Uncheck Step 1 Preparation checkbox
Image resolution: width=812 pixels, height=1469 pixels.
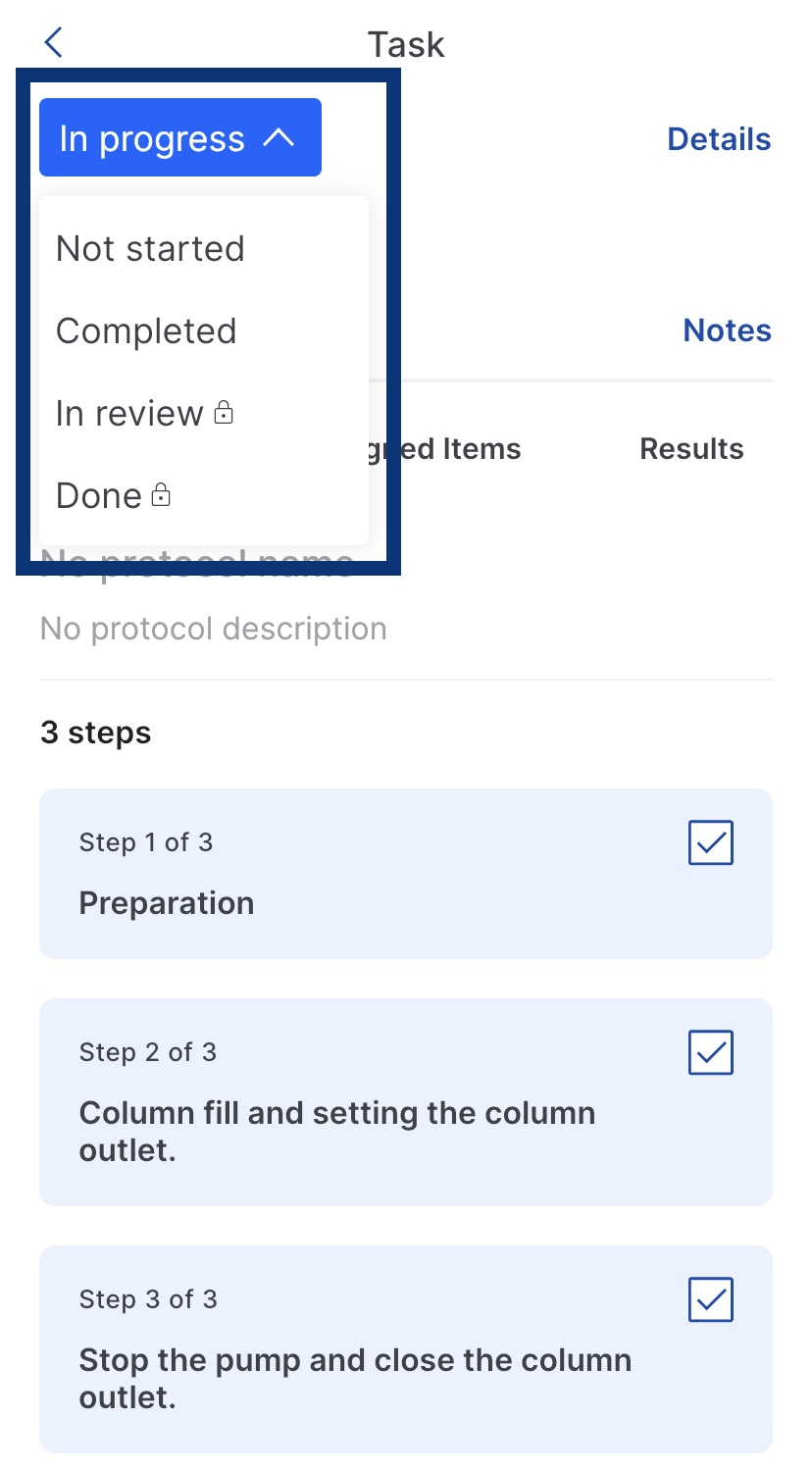point(711,842)
